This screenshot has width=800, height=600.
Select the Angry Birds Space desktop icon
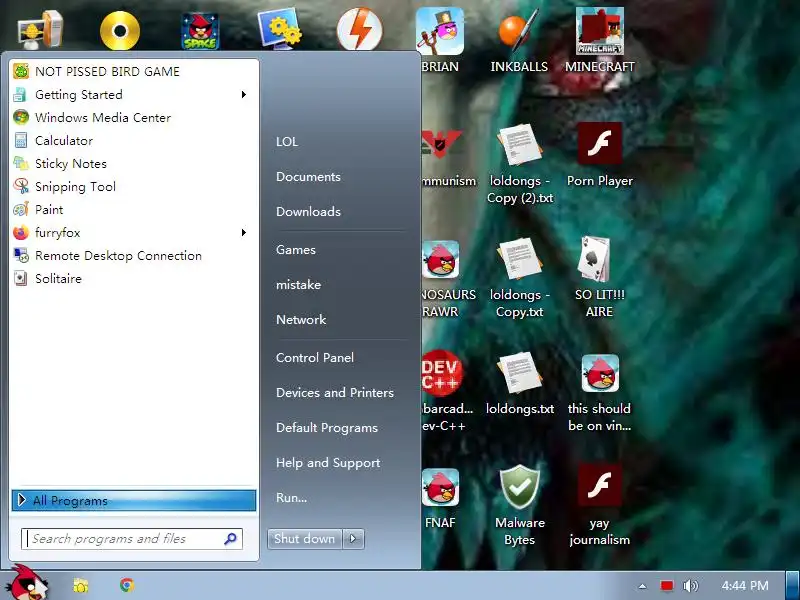pos(200,31)
